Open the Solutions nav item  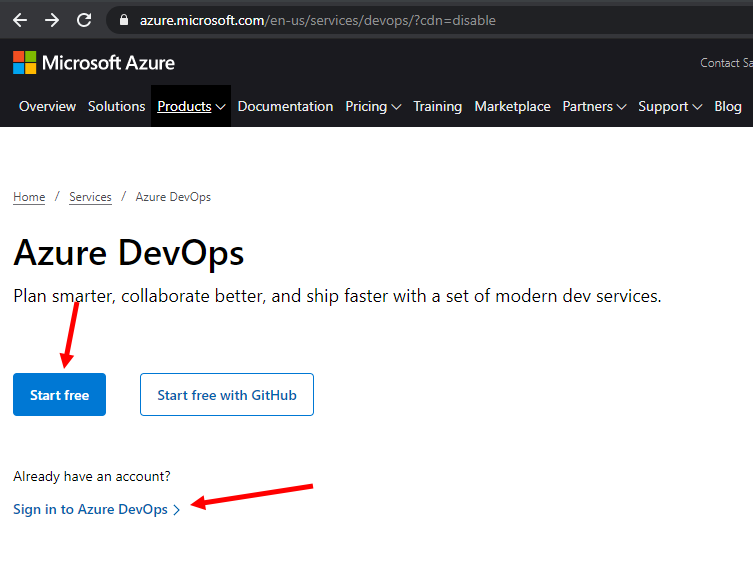coord(116,106)
